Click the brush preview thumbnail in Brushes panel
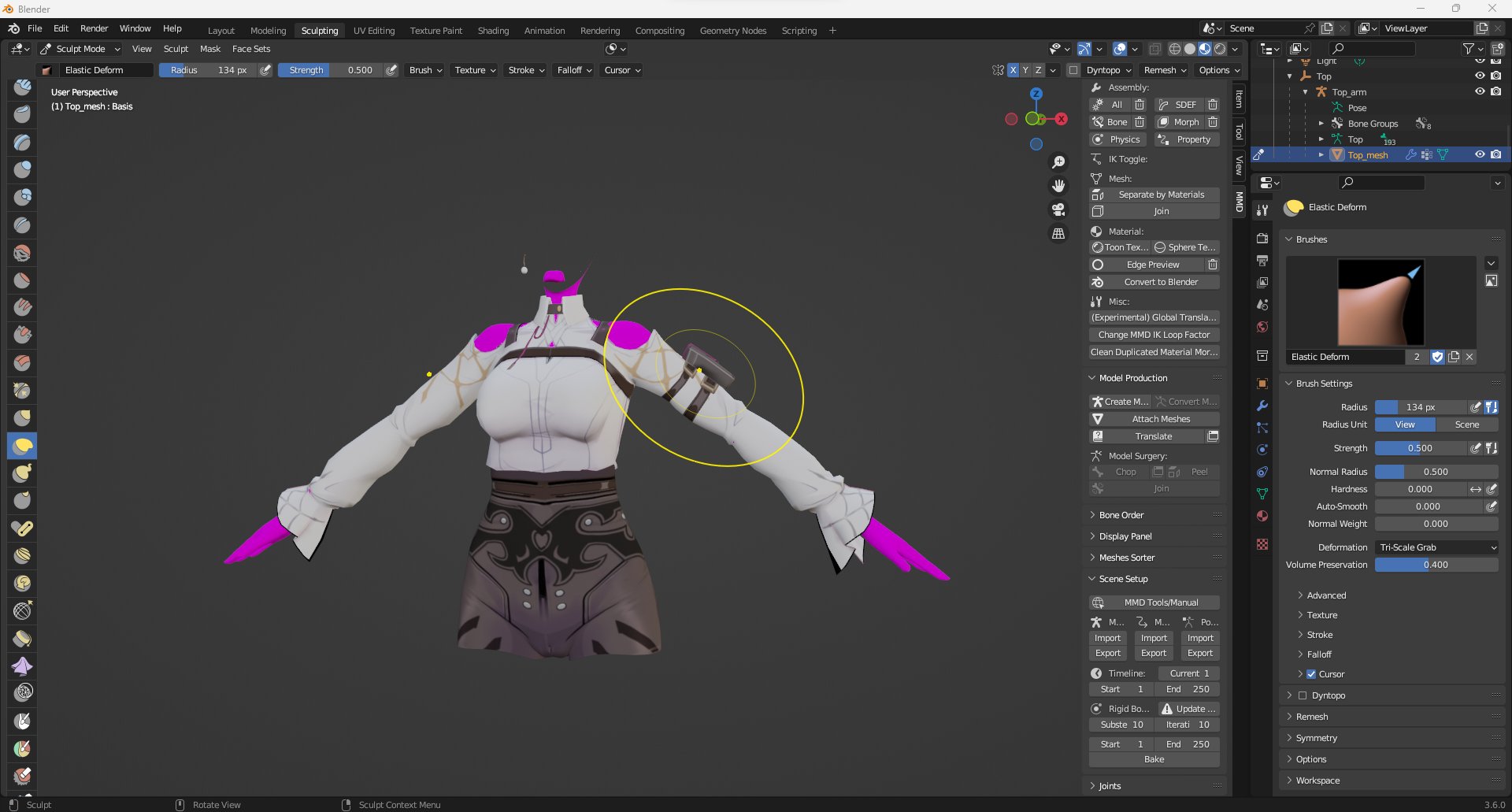Screen dimensions: 1512x812 click(x=1382, y=302)
